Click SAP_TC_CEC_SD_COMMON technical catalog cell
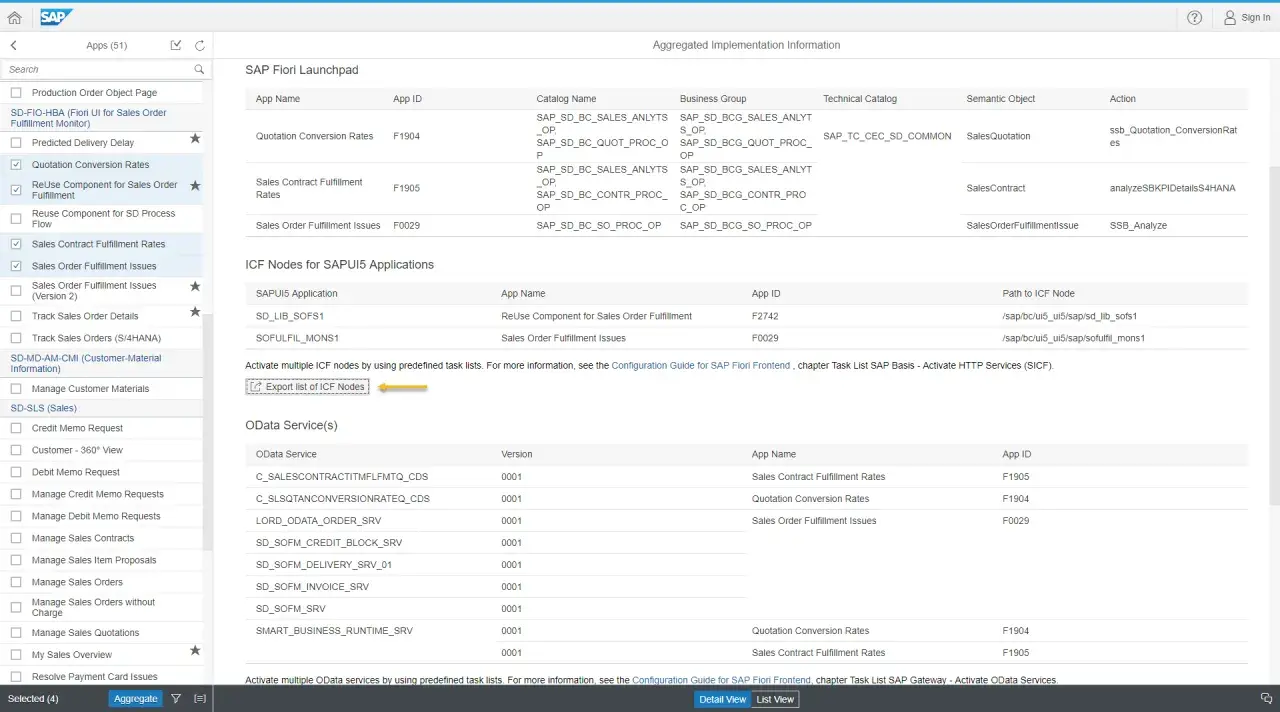The image size is (1280, 712). pos(887,136)
